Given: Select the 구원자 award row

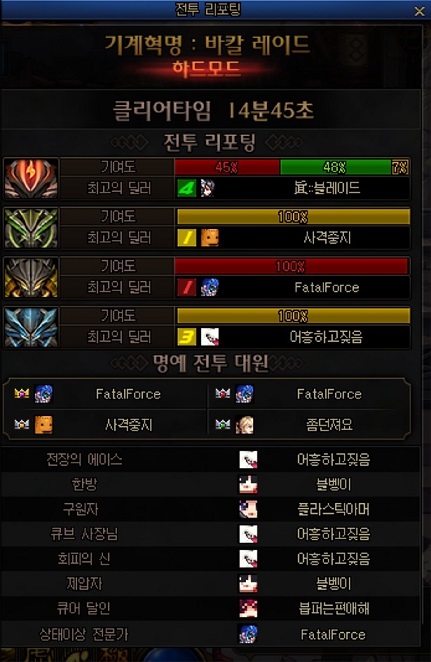Looking at the screenshot, I should point(211,509).
